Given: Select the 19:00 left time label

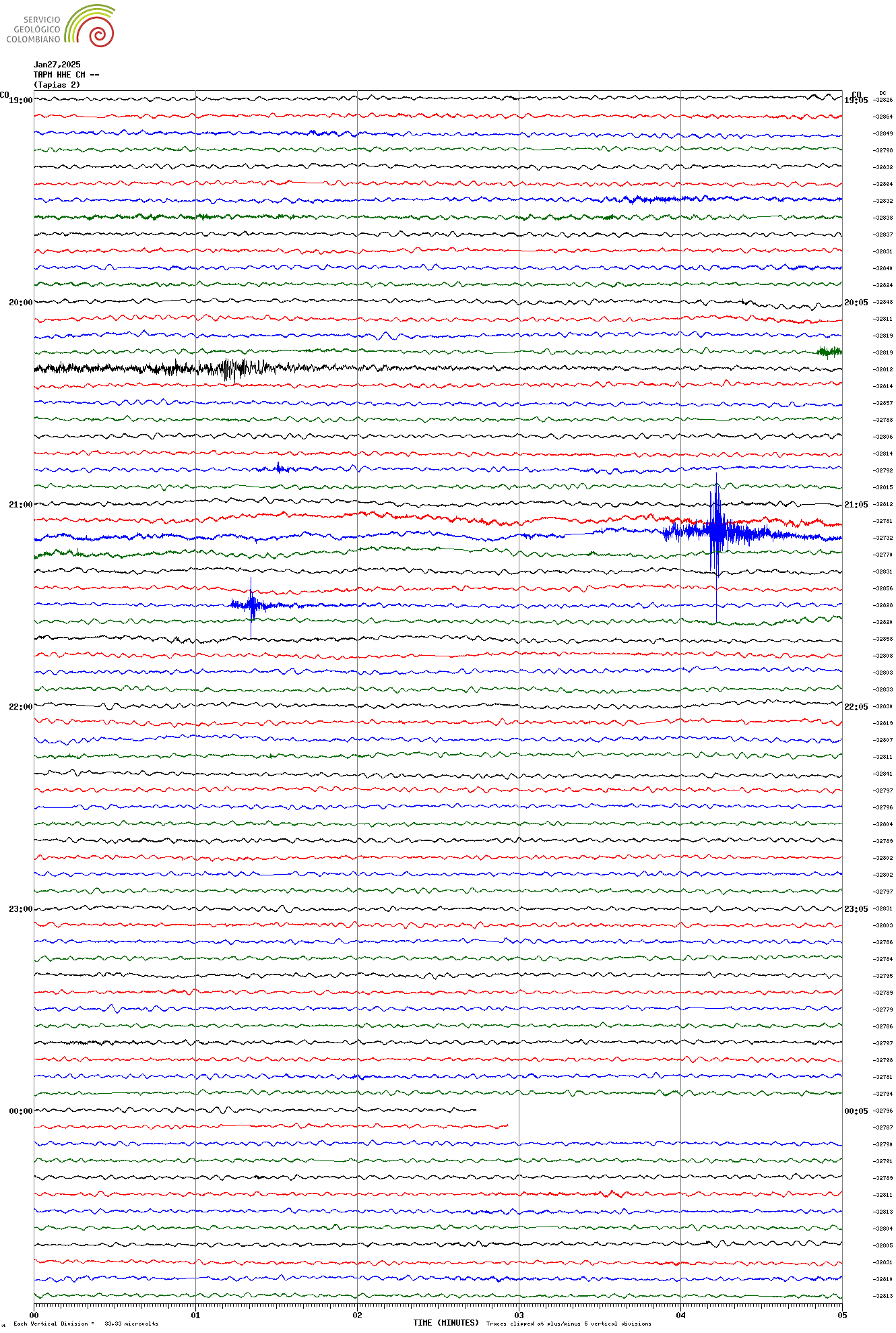Looking at the screenshot, I should click(x=20, y=100).
